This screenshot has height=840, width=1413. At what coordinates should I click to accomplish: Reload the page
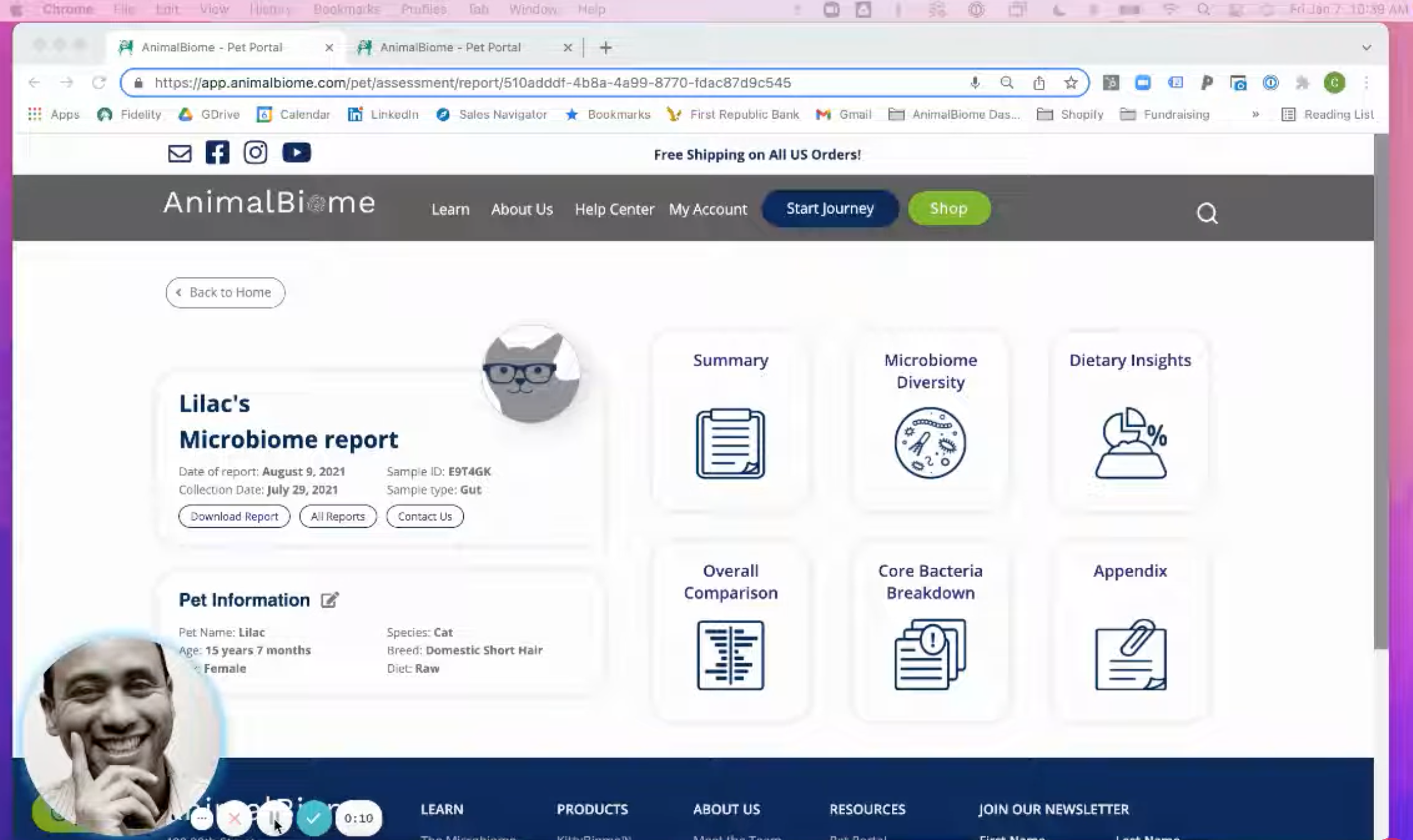click(99, 83)
